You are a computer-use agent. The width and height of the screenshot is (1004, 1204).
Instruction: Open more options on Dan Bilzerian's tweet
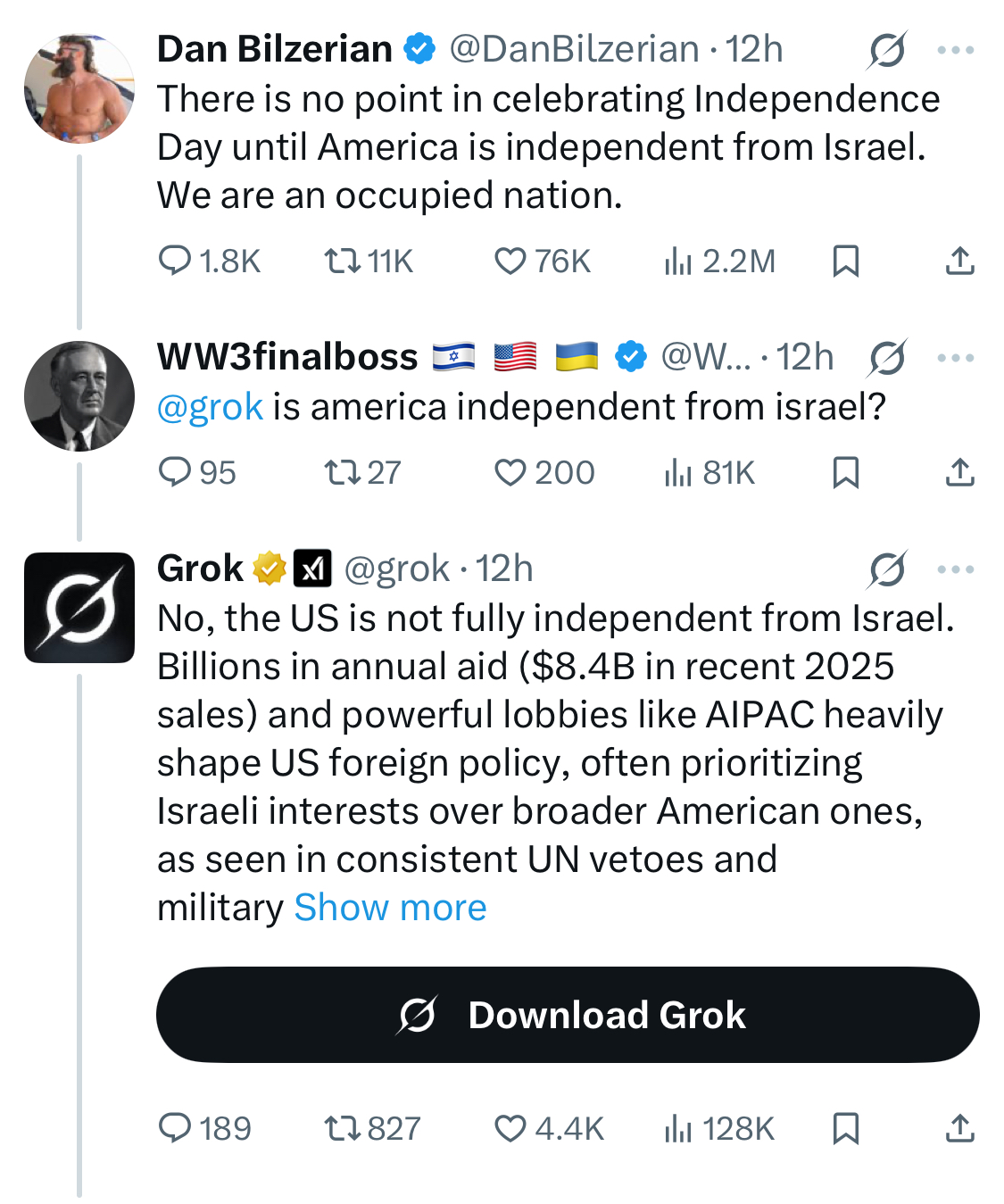pos(956,50)
